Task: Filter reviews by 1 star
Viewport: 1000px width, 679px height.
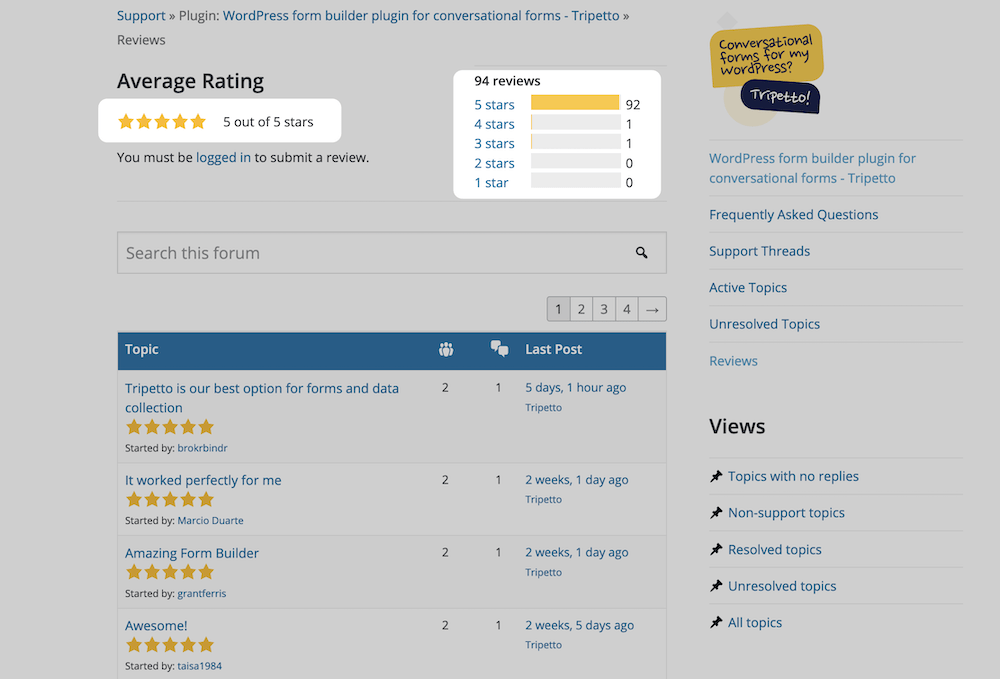Action: 491,183
